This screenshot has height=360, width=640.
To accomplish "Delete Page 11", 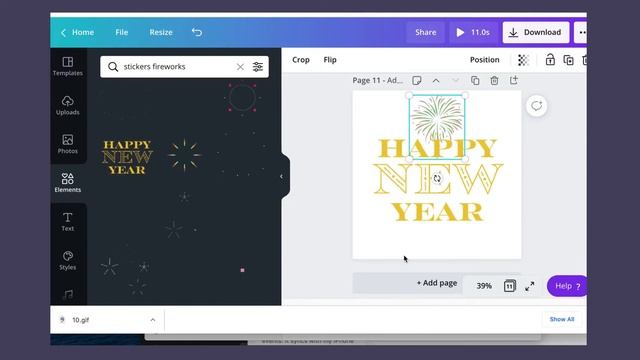I will pos(494,80).
